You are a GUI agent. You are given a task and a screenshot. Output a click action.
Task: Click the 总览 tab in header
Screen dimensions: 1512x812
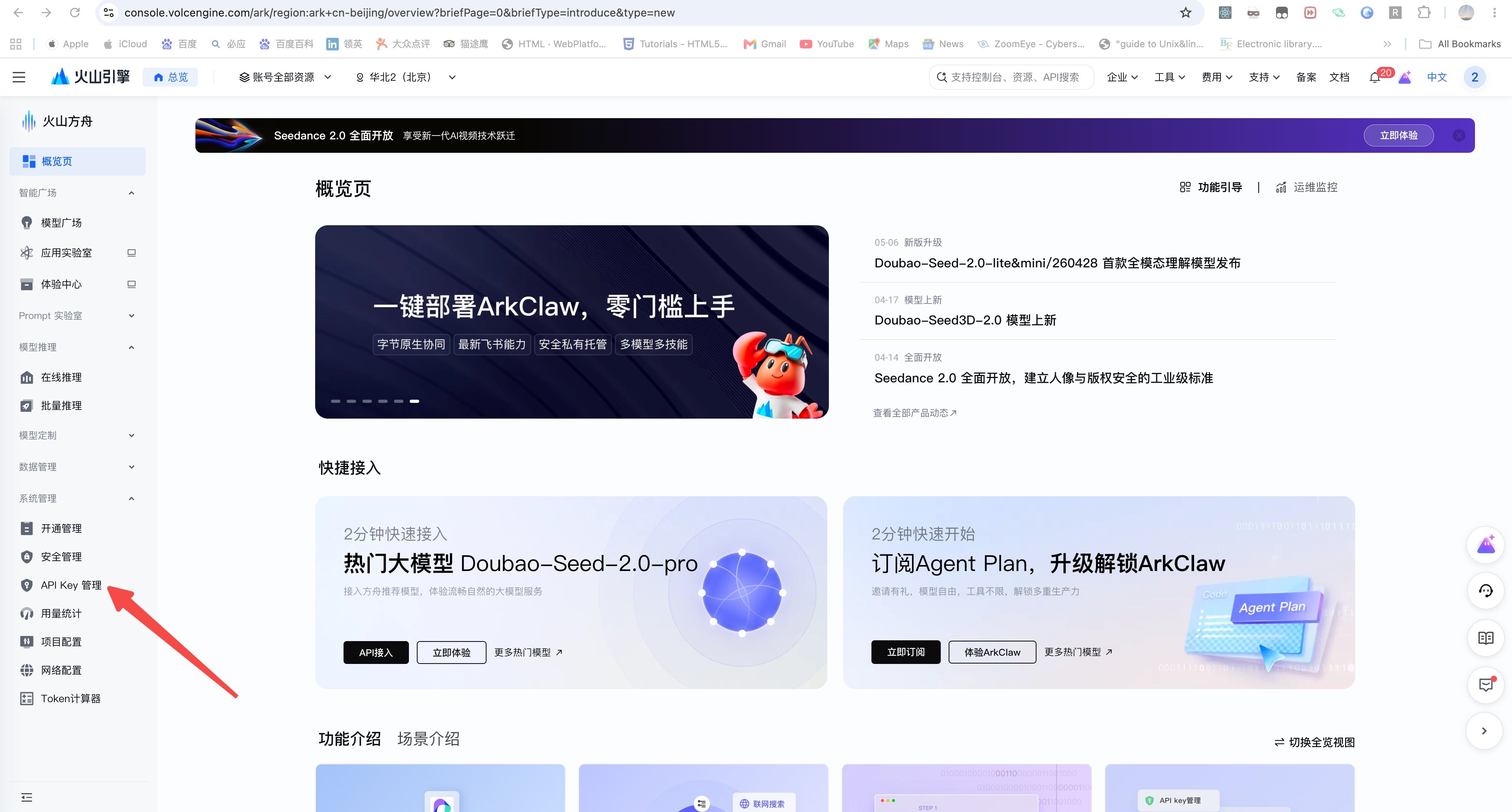[170, 78]
